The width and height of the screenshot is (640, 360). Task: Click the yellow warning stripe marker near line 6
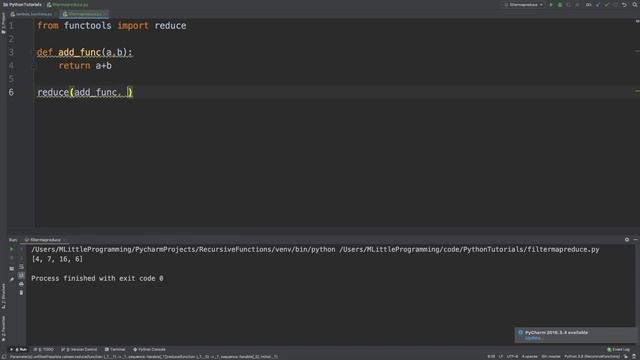point(637,91)
